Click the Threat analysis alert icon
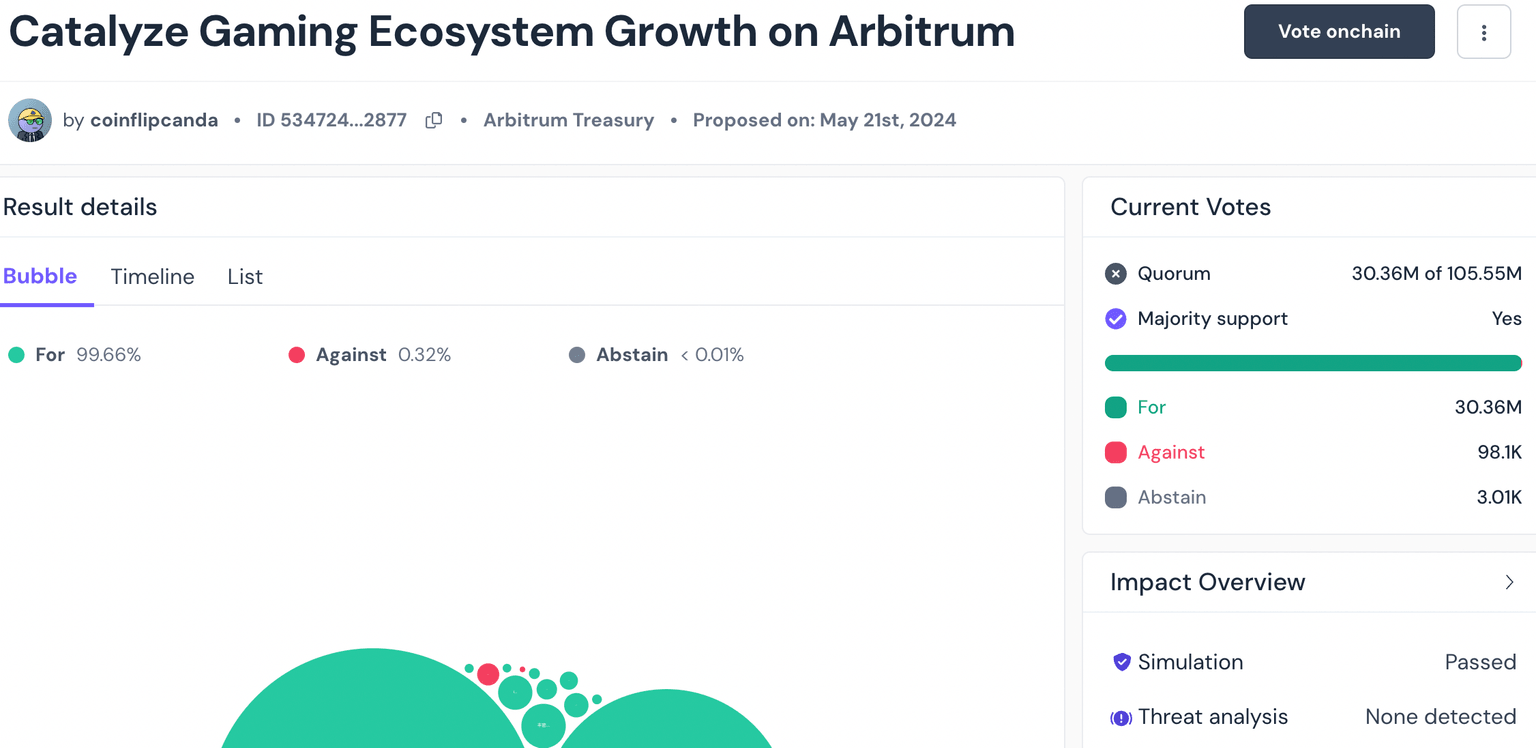 coord(1121,717)
